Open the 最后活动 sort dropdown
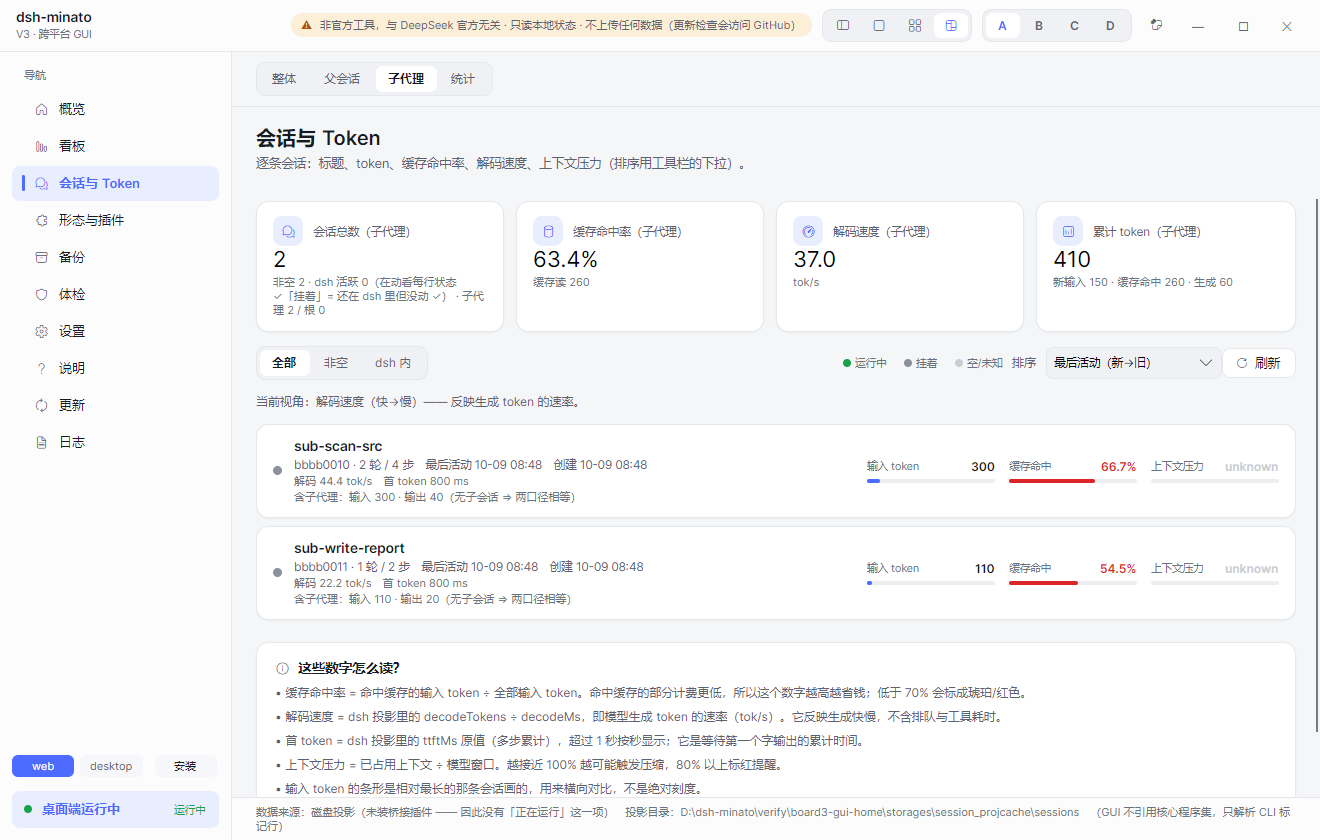Image resolution: width=1320 pixels, height=840 pixels. pyautogui.click(x=1133, y=363)
